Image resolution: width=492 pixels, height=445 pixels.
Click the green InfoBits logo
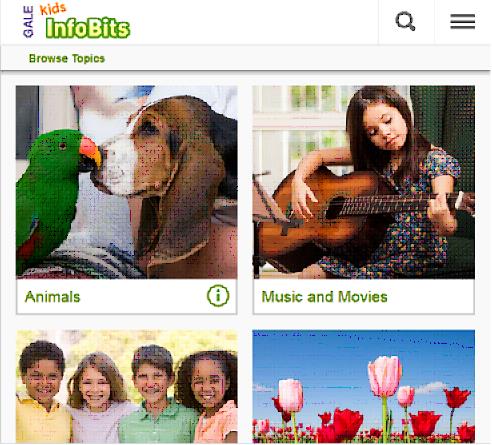[x=88, y=28]
